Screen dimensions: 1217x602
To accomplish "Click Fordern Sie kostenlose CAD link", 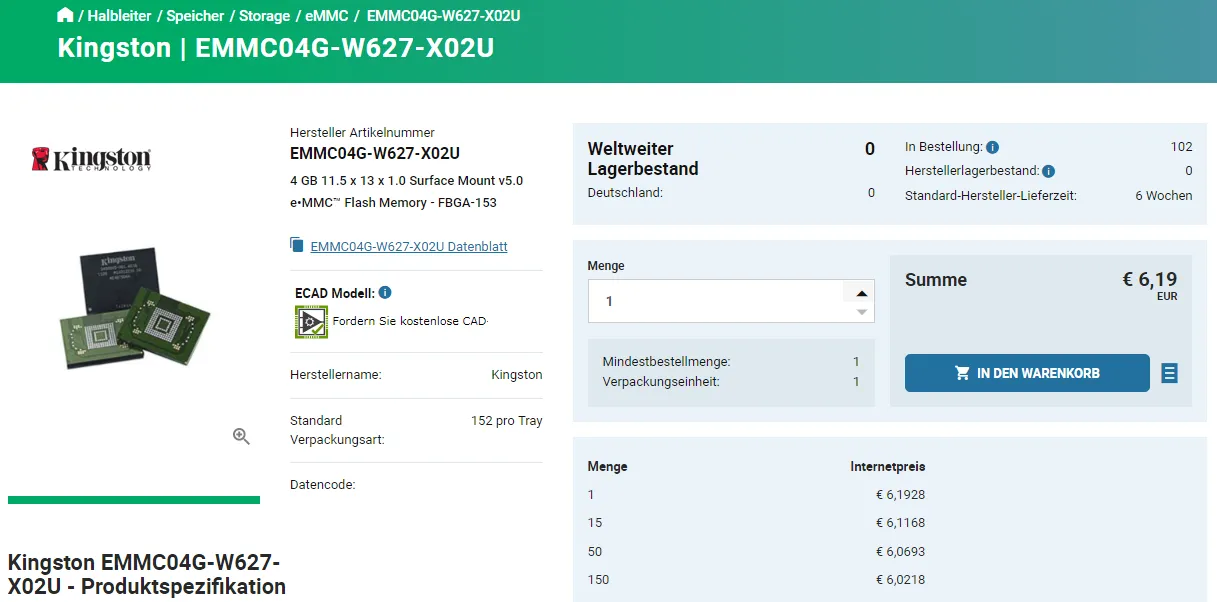I will tap(410, 322).
